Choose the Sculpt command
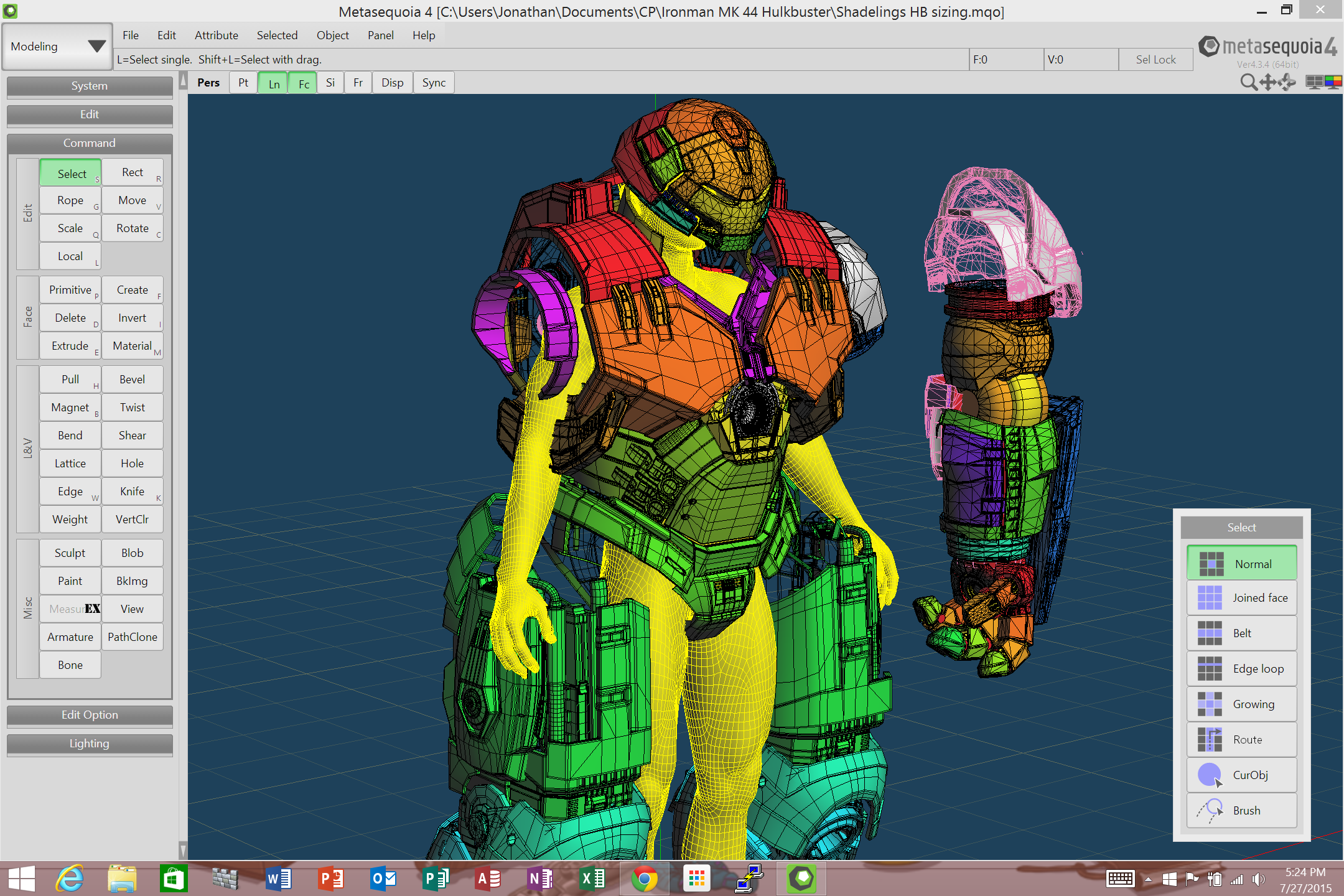Screen dimensions: 1344x896 (x=70, y=553)
